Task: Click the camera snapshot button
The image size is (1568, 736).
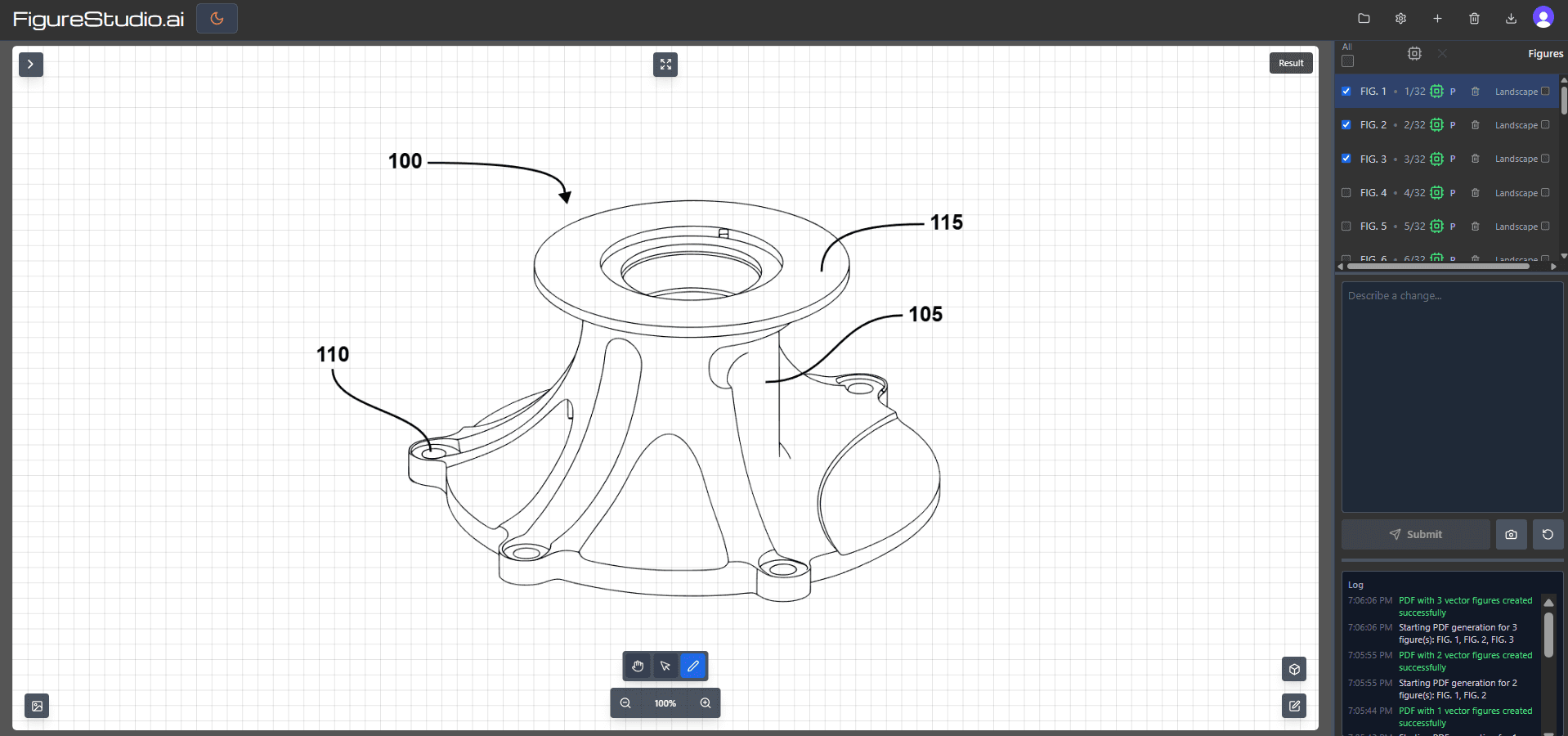Action: pyautogui.click(x=1511, y=534)
